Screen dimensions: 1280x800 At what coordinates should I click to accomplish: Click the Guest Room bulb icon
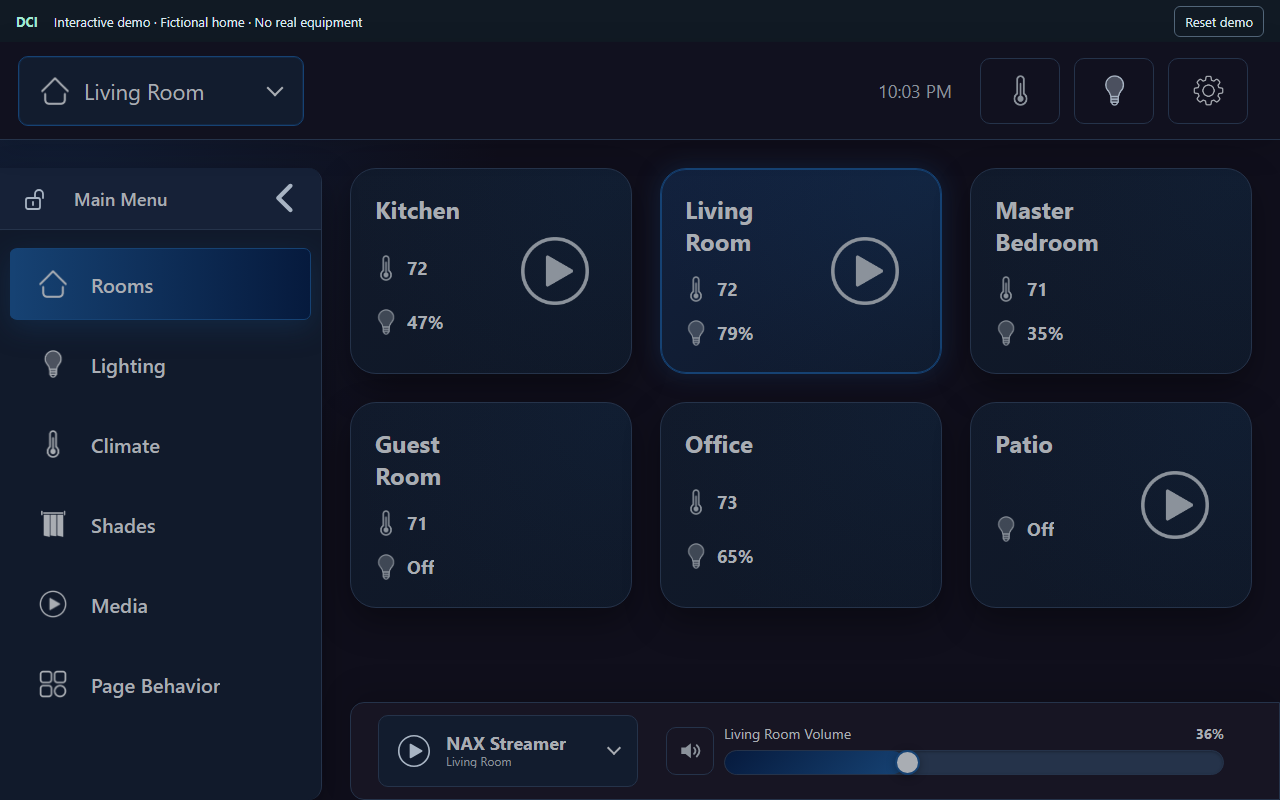click(386, 567)
